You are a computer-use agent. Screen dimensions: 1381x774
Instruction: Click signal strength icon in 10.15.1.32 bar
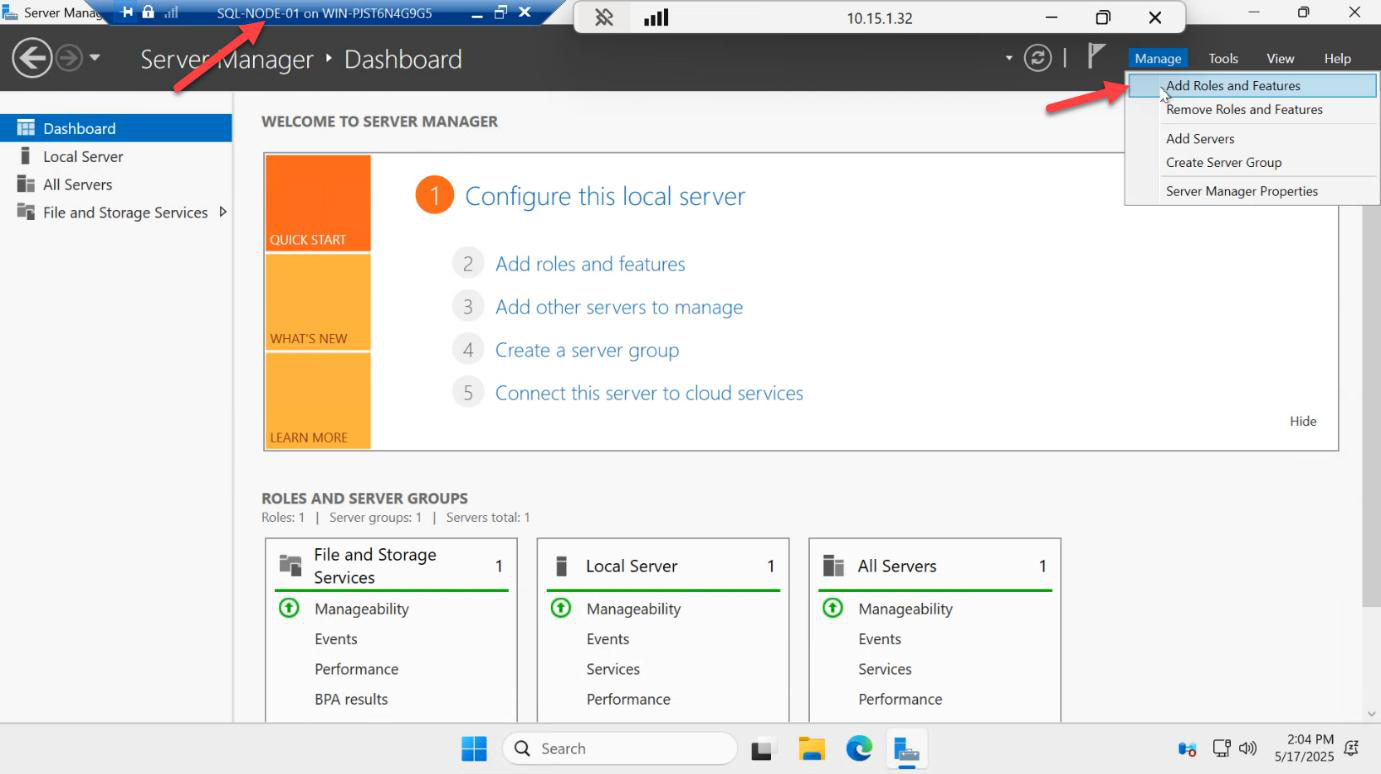[x=656, y=18]
